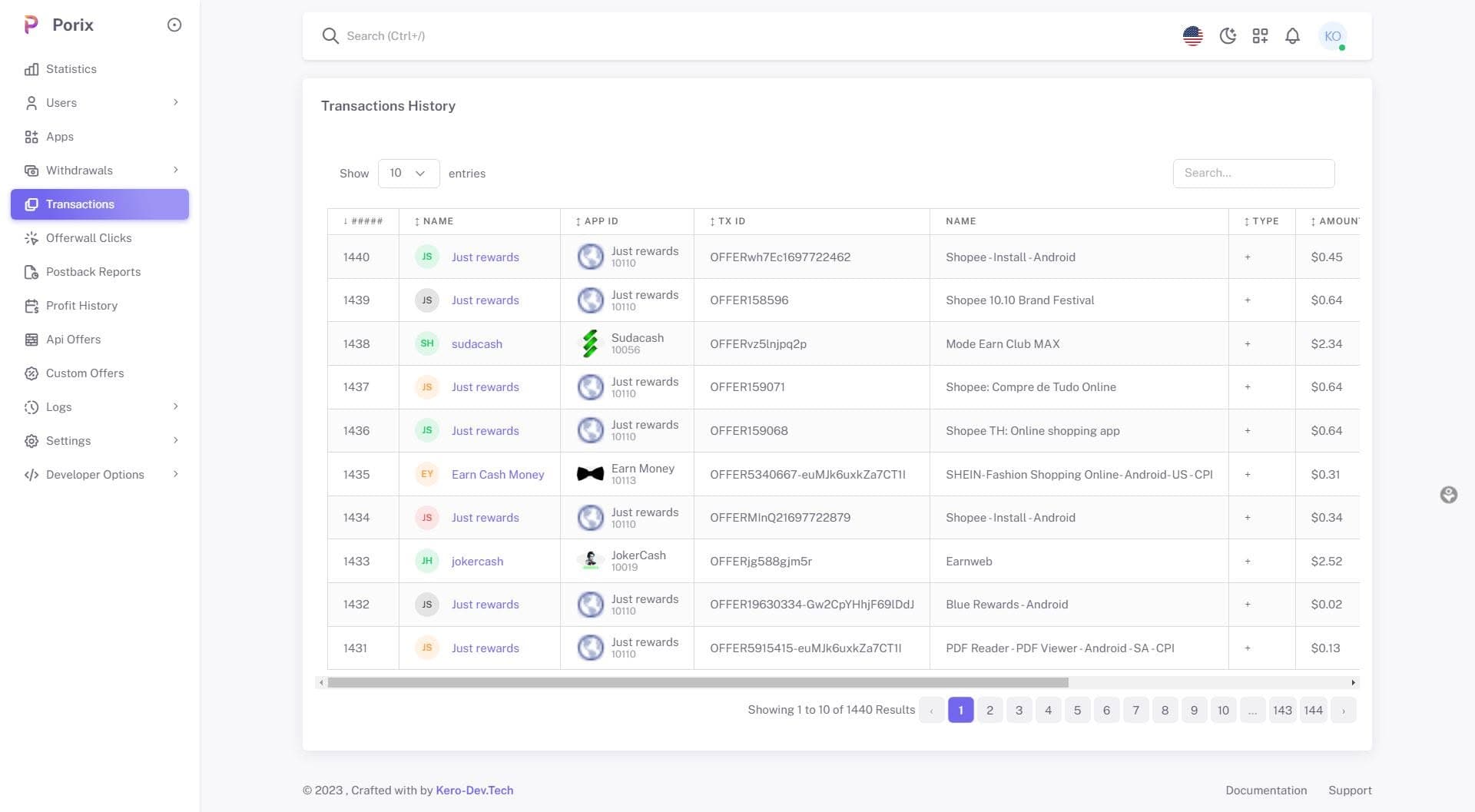Open the Show entries dropdown

tap(409, 174)
